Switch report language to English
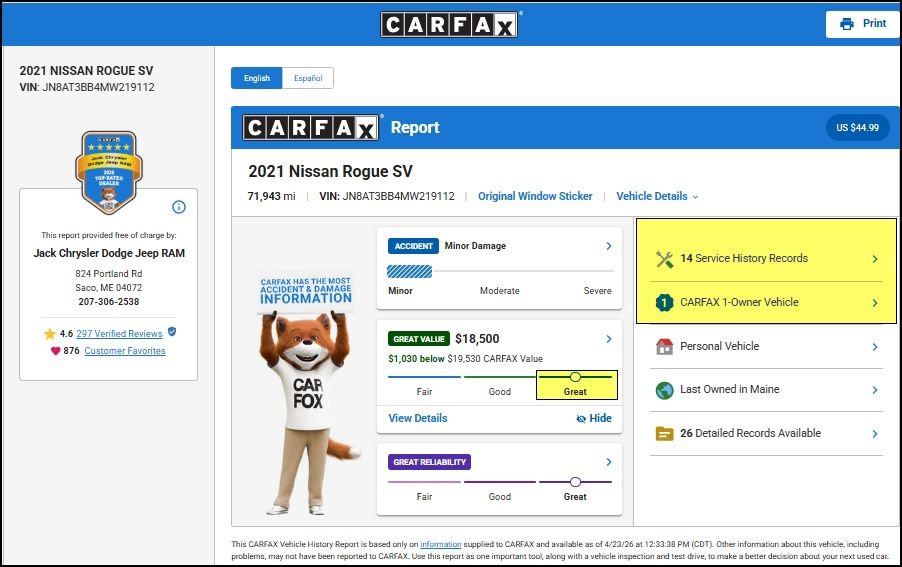Screen dimensions: 902x567 [x=257, y=78]
